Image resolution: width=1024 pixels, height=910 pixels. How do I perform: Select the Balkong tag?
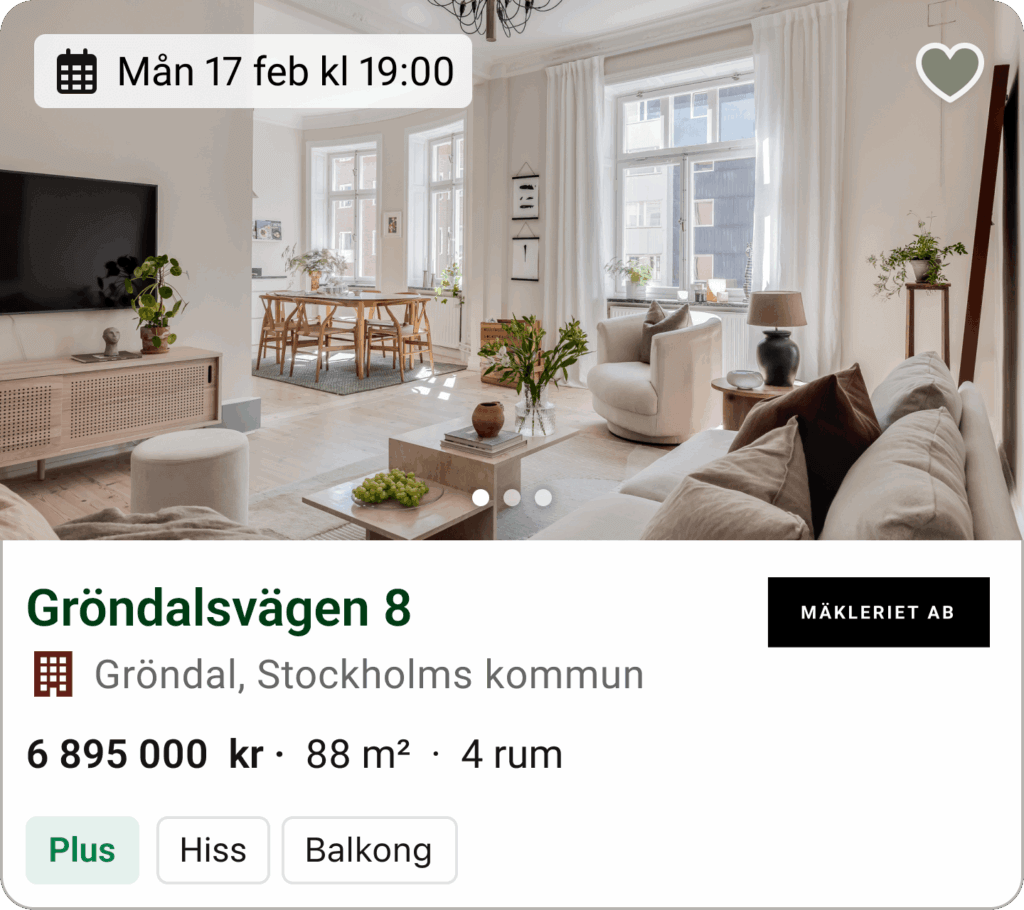[369, 850]
